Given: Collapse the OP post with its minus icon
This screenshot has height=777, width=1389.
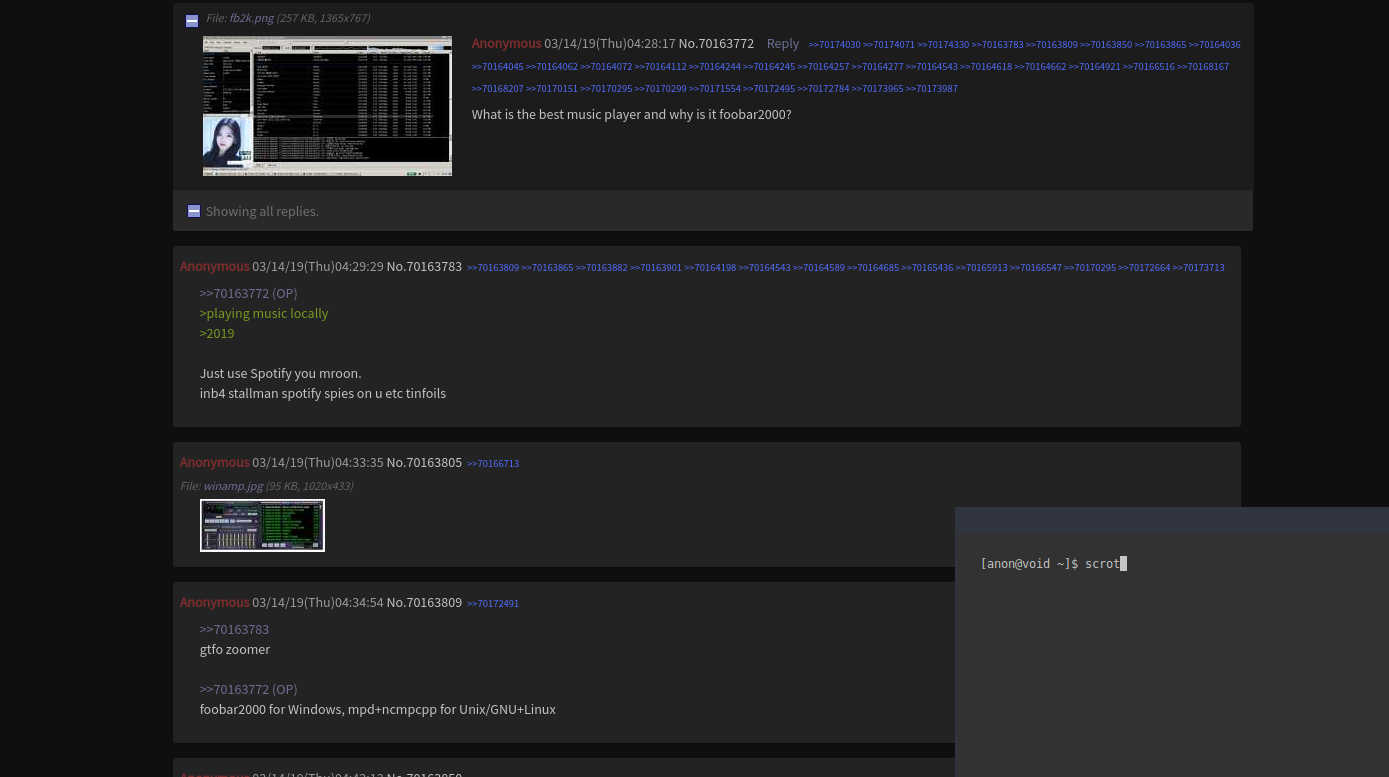Looking at the screenshot, I should [191, 20].
